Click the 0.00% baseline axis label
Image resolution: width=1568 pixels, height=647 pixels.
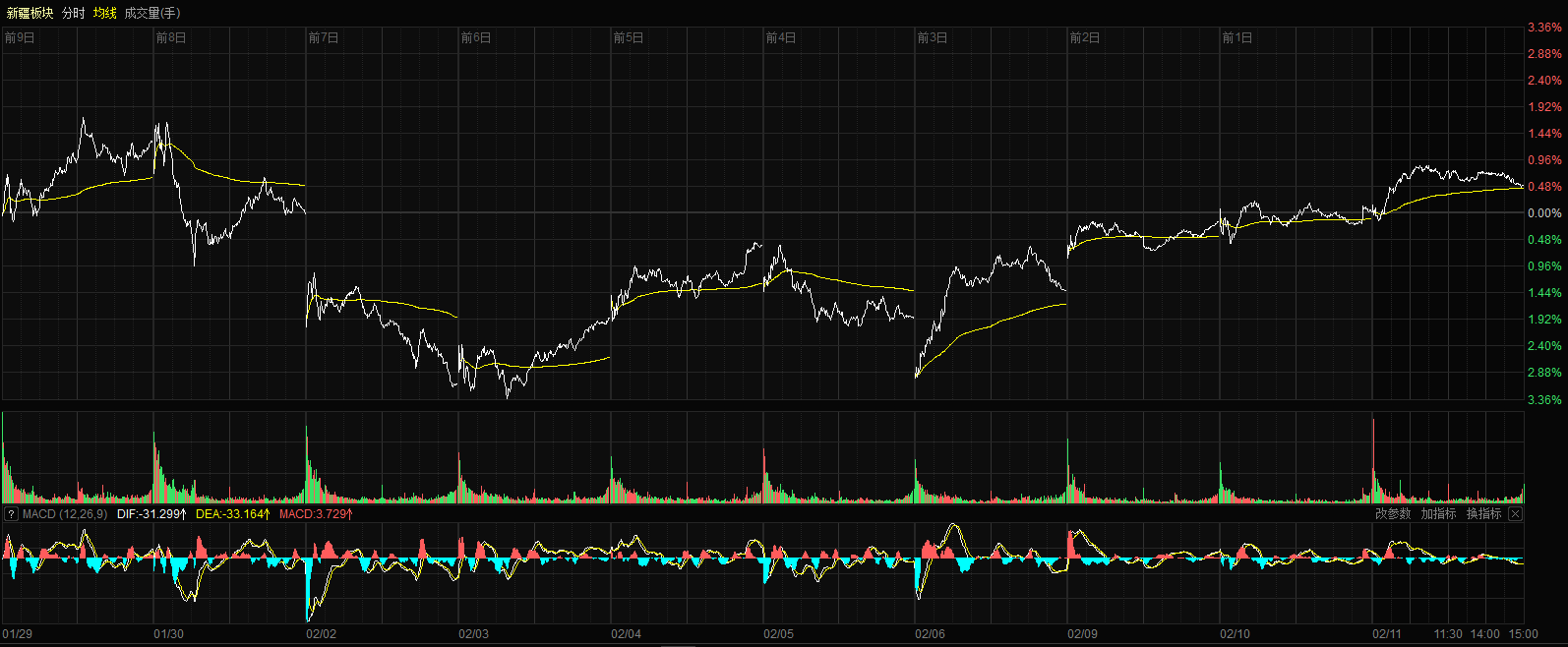[x=1544, y=213]
